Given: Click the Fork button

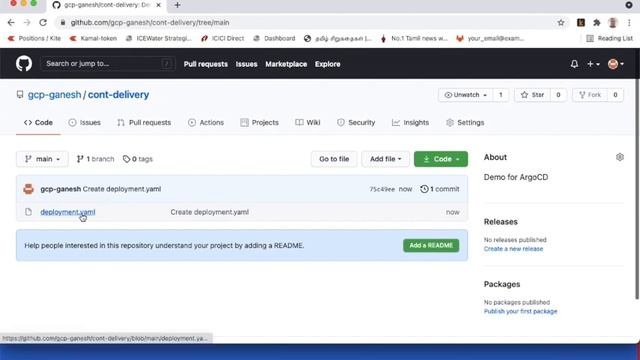Looking at the screenshot, I should coord(590,95).
